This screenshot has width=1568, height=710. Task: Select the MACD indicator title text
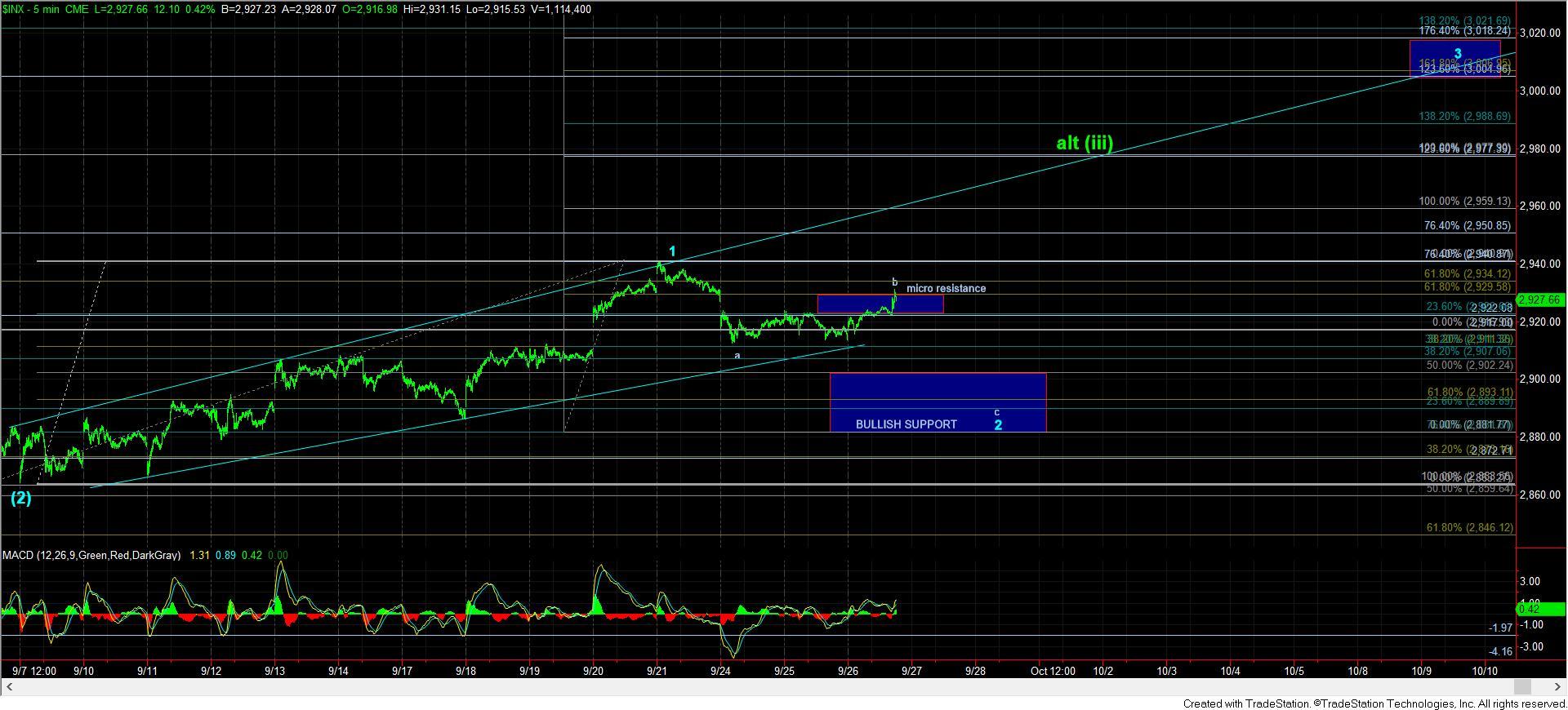91,555
